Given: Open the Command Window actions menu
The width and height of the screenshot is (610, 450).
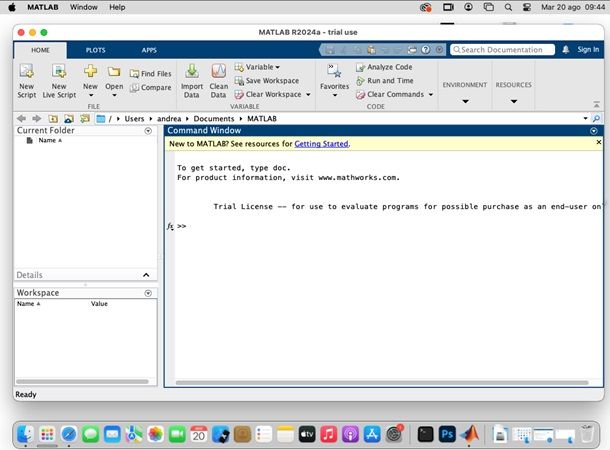Looking at the screenshot, I should 594,131.
